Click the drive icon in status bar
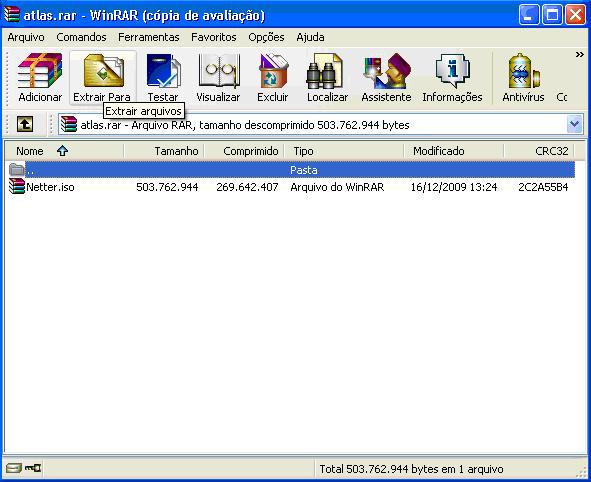 point(14,468)
